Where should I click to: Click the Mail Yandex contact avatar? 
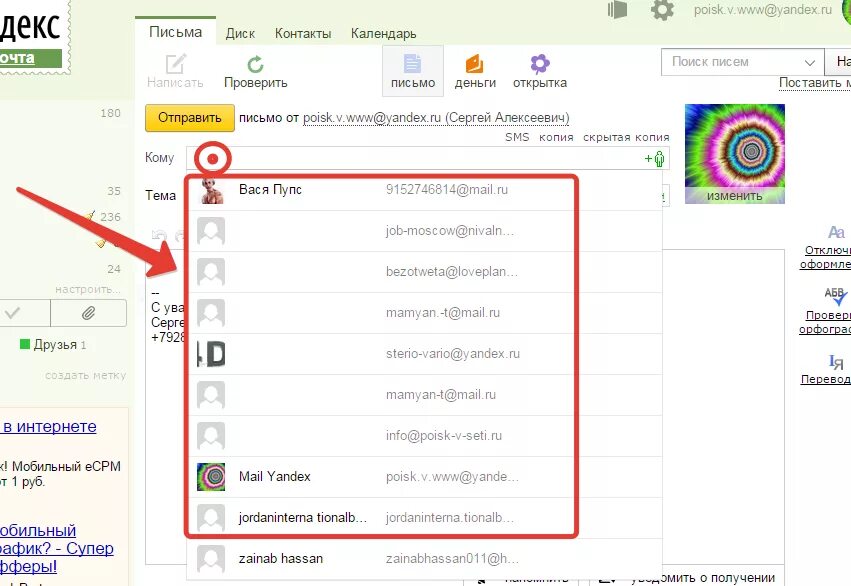(211, 476)
